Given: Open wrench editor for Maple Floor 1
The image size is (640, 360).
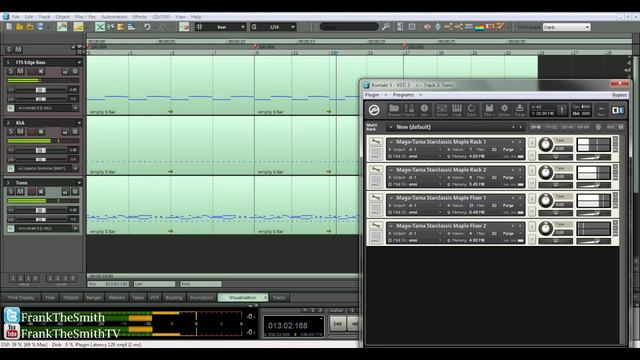Looking at the screenshot, I should [x=376, y=198].
